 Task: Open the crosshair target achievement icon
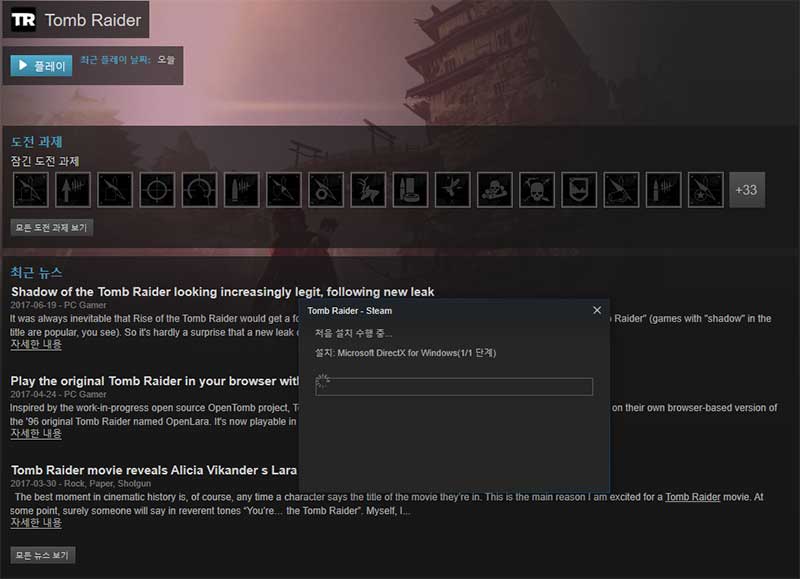[x=157, y=190]
